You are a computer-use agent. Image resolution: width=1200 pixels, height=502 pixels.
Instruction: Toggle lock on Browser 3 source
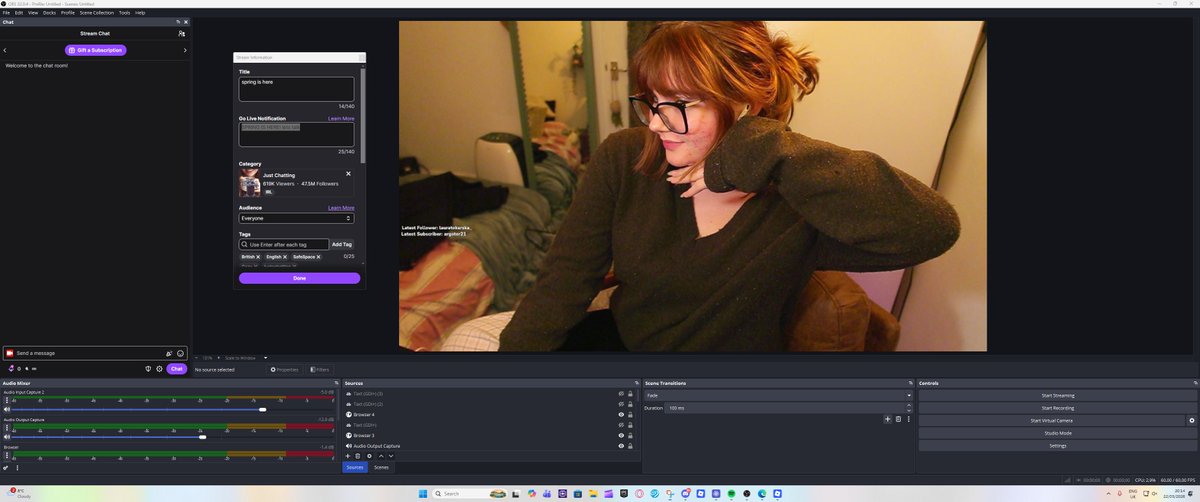click(x=631, y=435)
